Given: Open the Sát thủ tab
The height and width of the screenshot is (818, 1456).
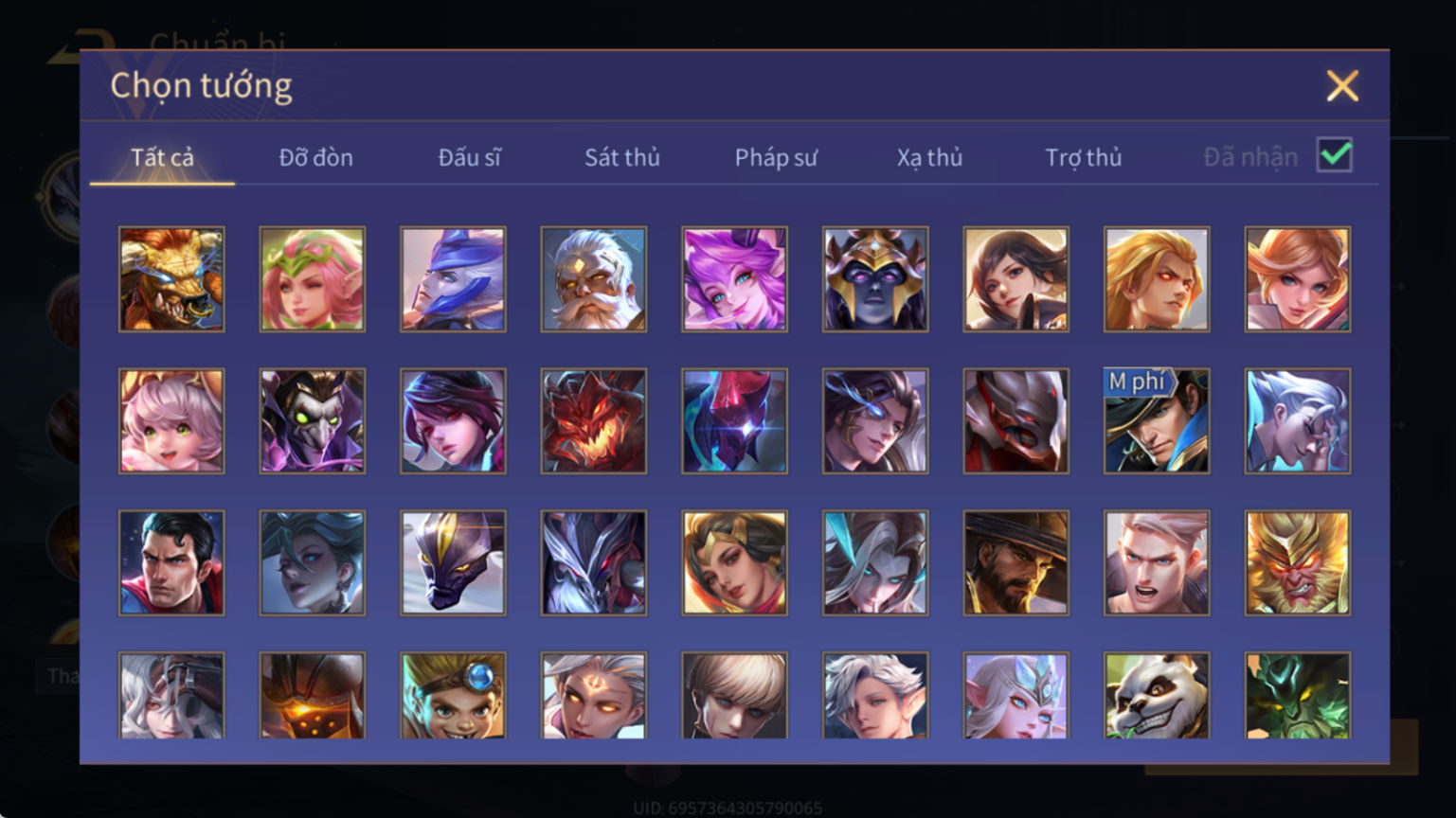Looking at the screenshot, I should click(621, 157).
